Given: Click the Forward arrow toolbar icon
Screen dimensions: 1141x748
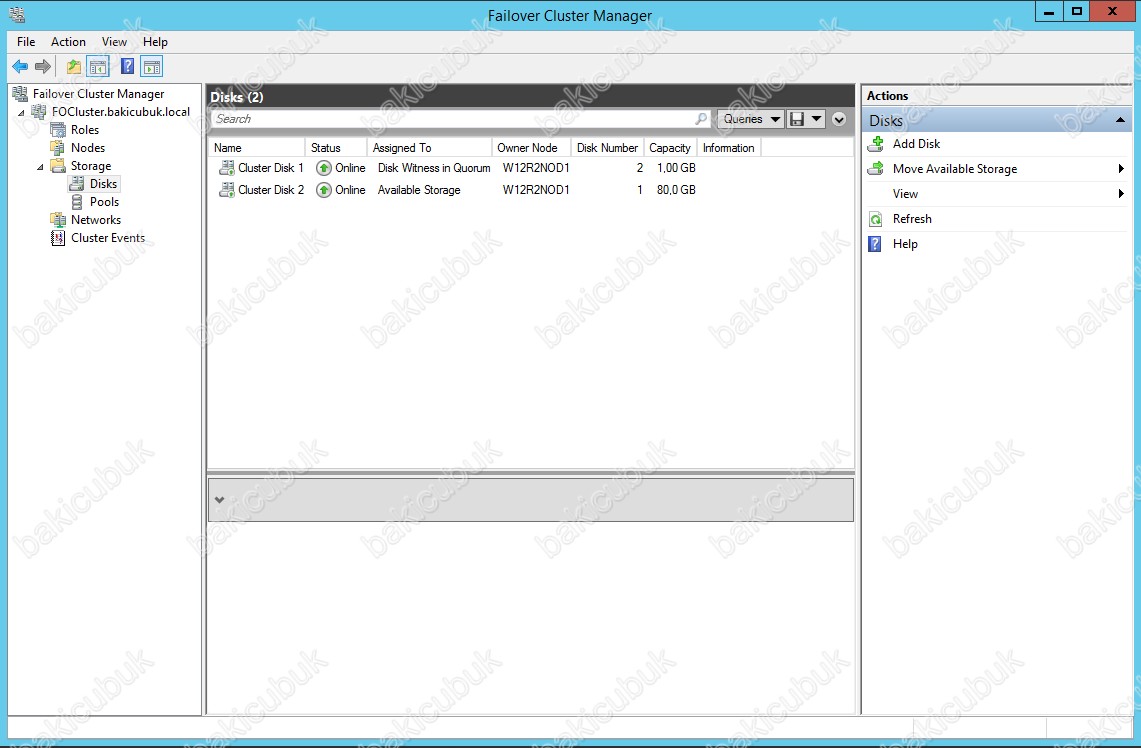Looking at the screenshot, I should (44, 67).
